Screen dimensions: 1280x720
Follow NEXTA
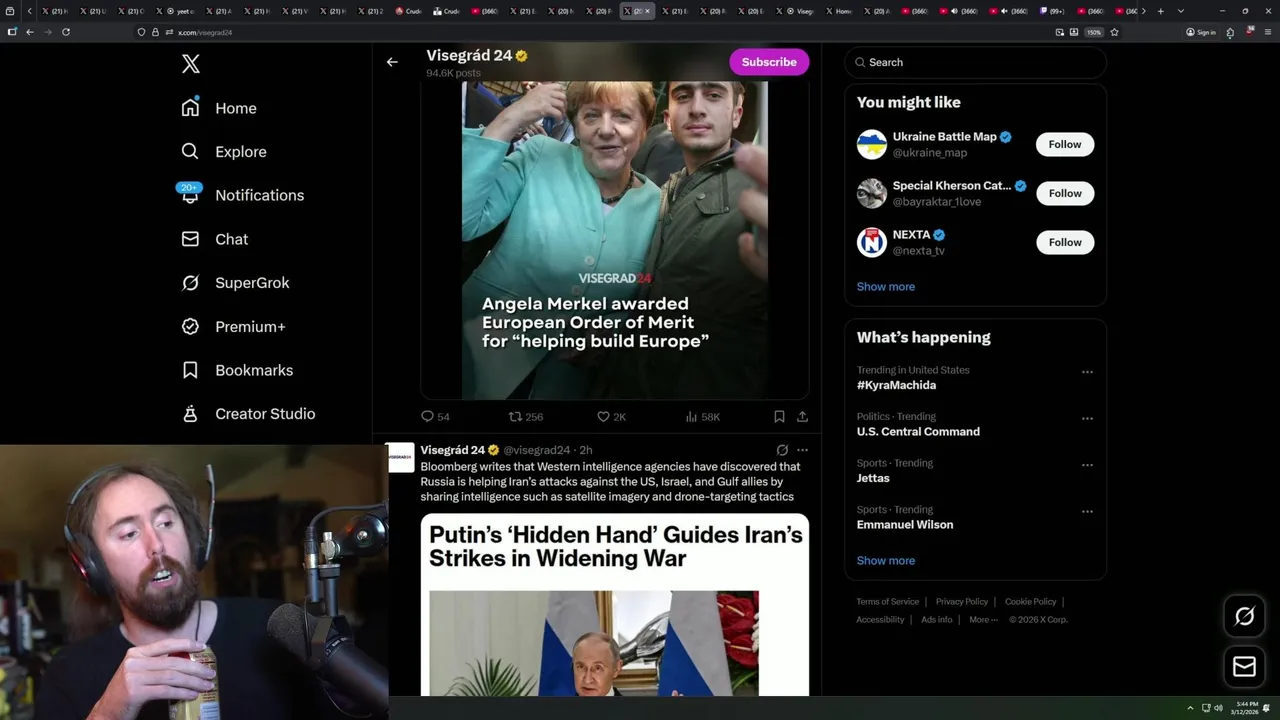pyautogui.click(x=1065, y=242)
